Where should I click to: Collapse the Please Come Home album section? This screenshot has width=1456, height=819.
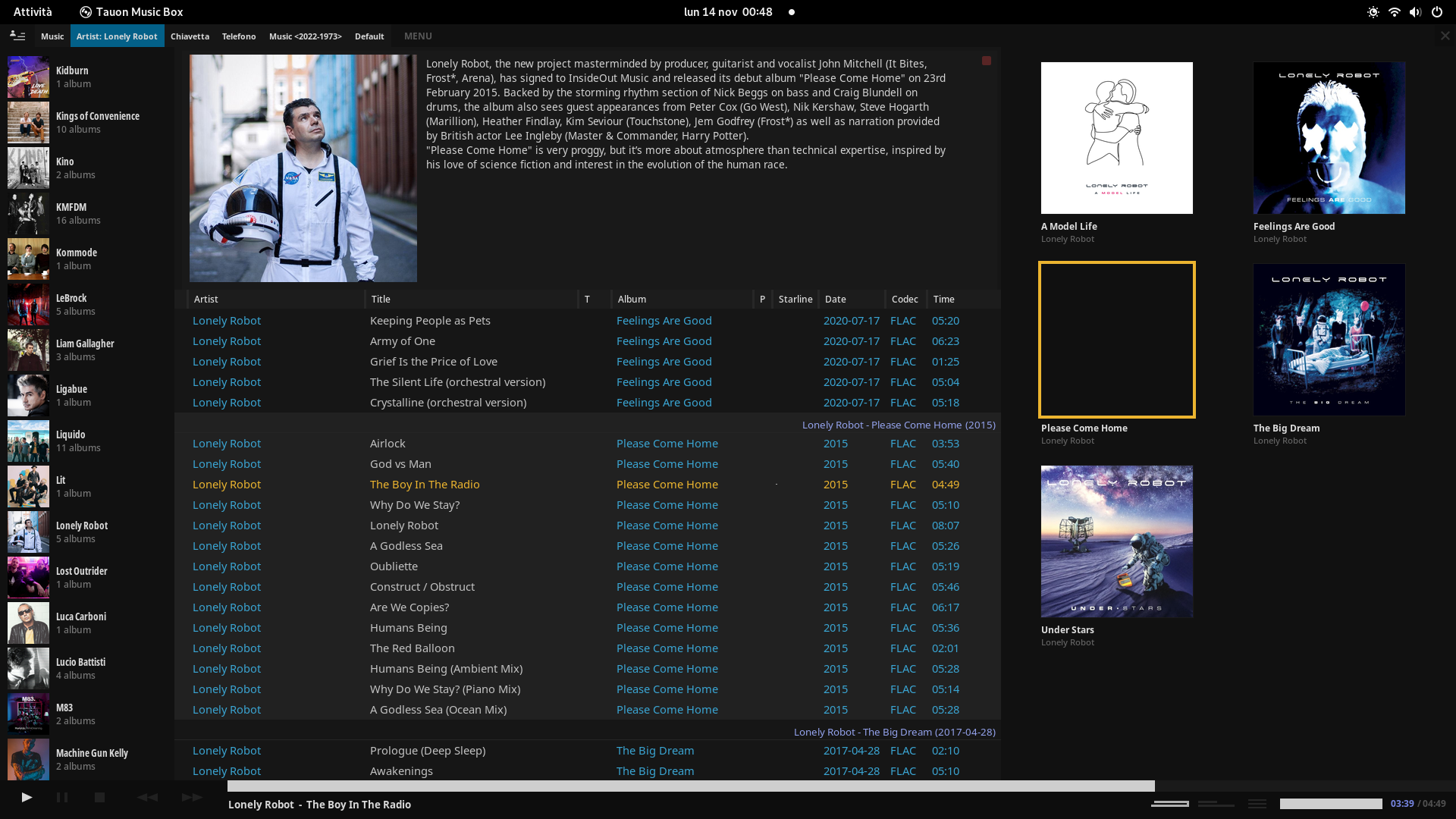(899, 425)
